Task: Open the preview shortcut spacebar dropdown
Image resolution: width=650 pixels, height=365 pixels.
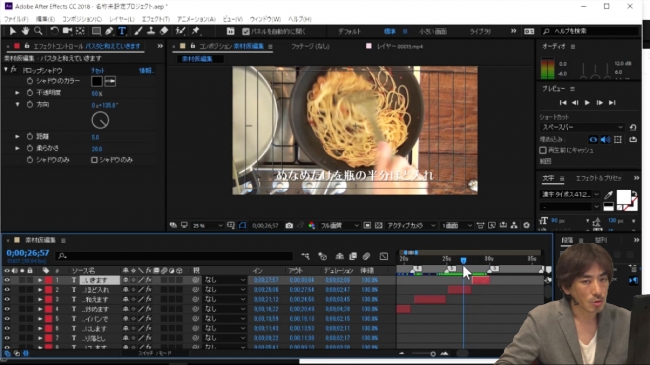Action: click(x=582, y=127)
